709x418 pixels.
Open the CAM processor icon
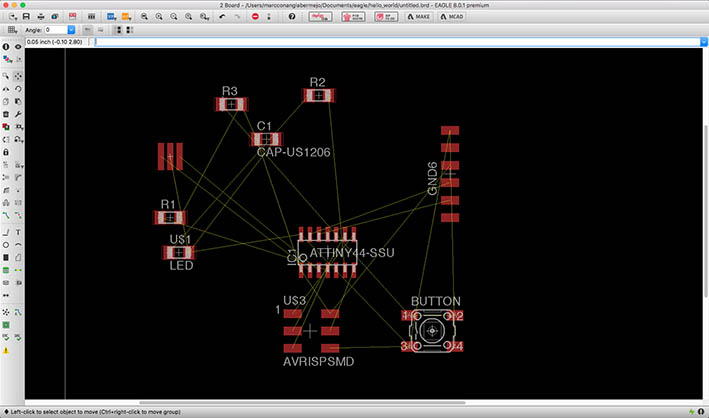coord(55,17)
